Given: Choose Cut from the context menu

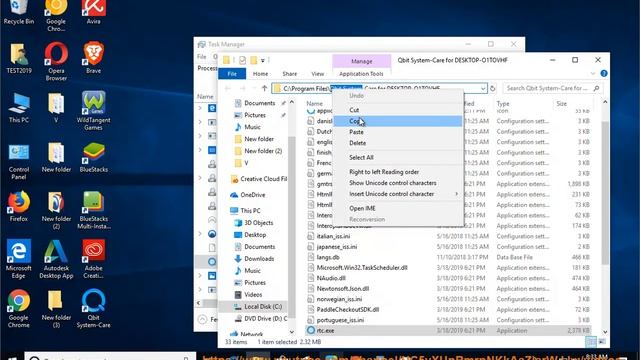Looking at the screenshot, I should coord(398,110).
